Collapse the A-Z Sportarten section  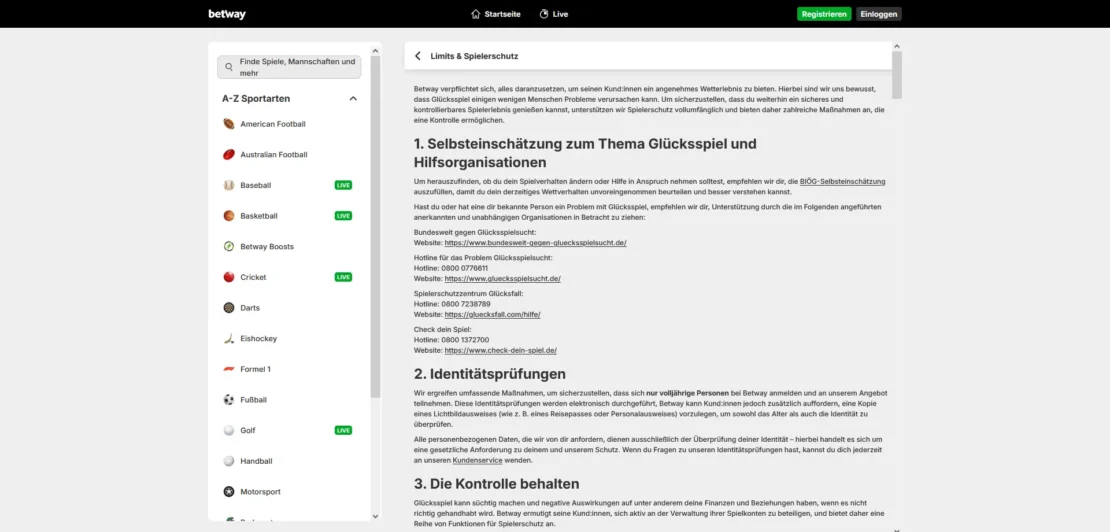(x=353, y=98)
